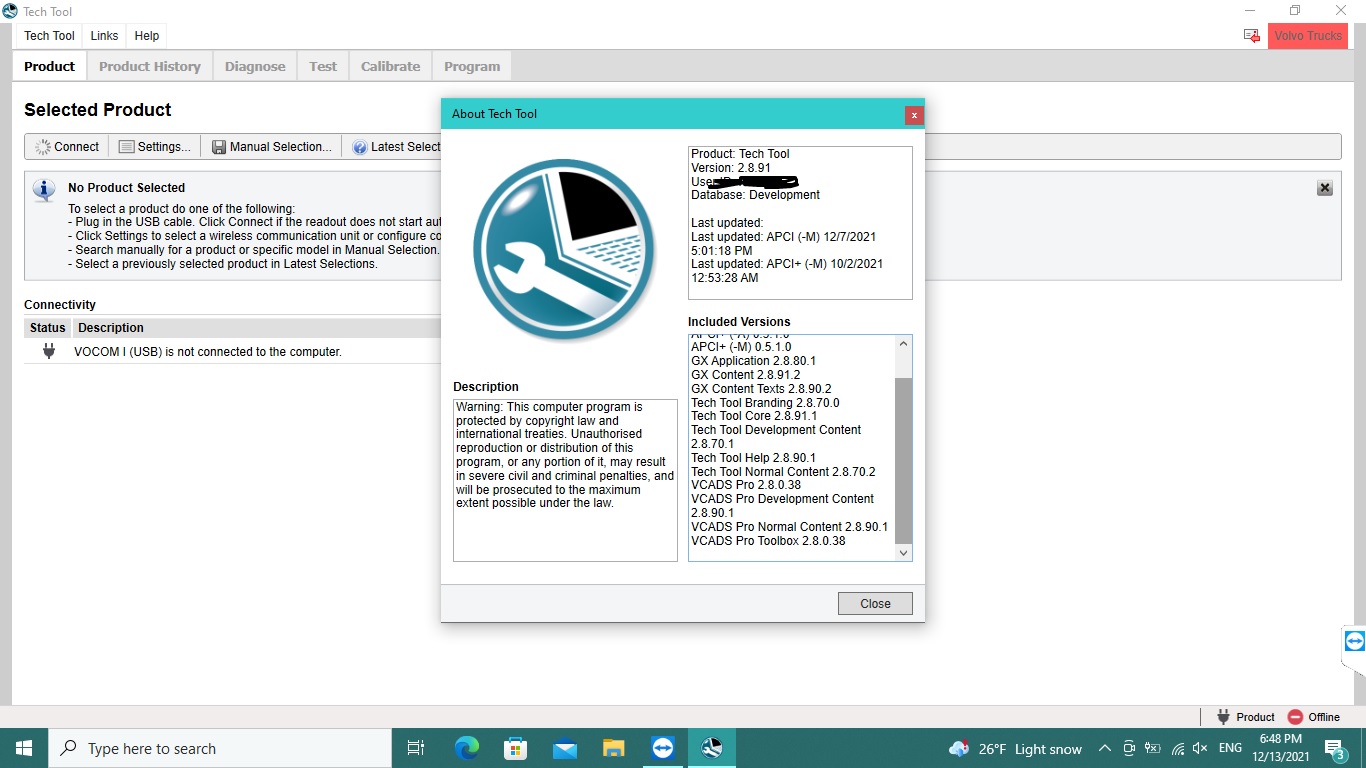Click the Version: 2.8.91 line
The height and width of the screenshot is (768, 1366).
731,168
